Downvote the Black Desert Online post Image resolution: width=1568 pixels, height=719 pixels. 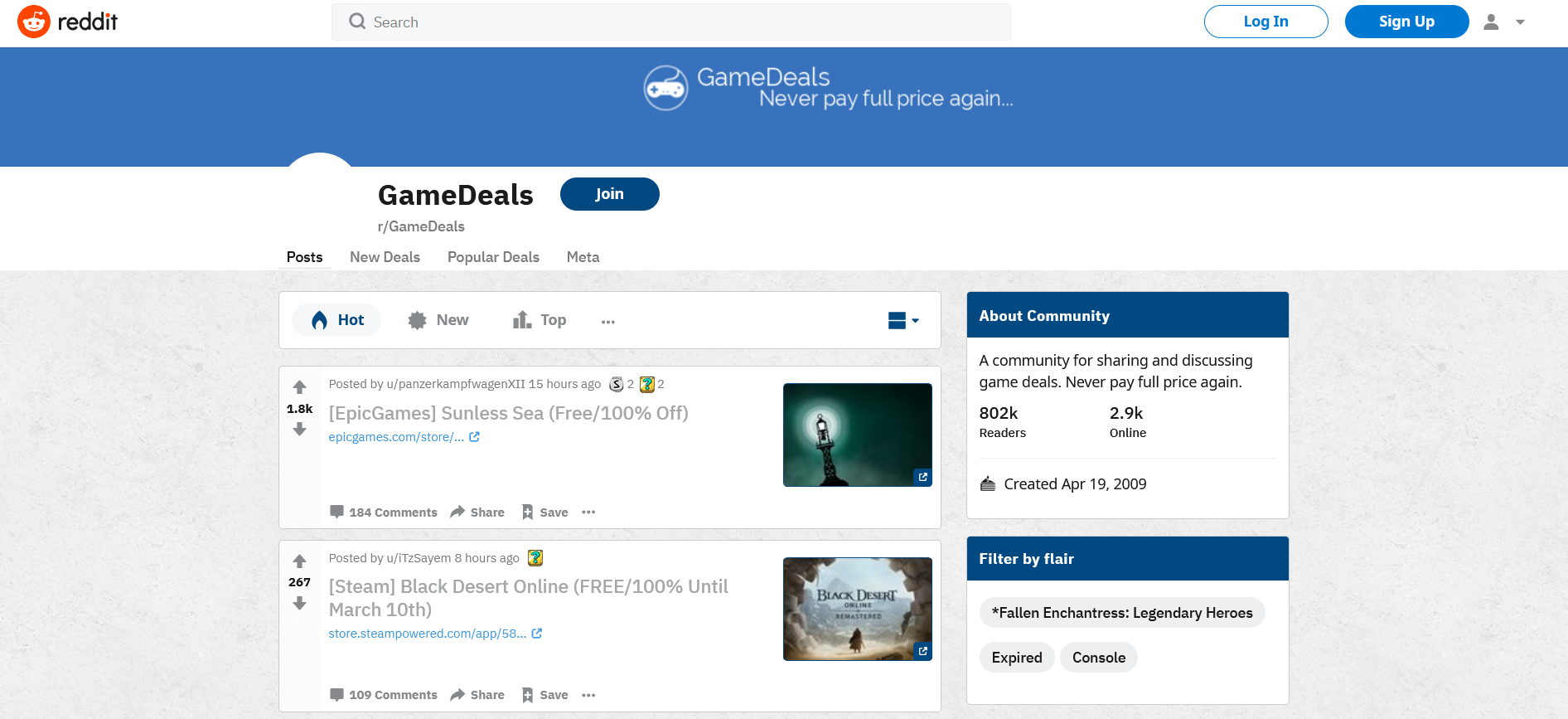[299, 604]
